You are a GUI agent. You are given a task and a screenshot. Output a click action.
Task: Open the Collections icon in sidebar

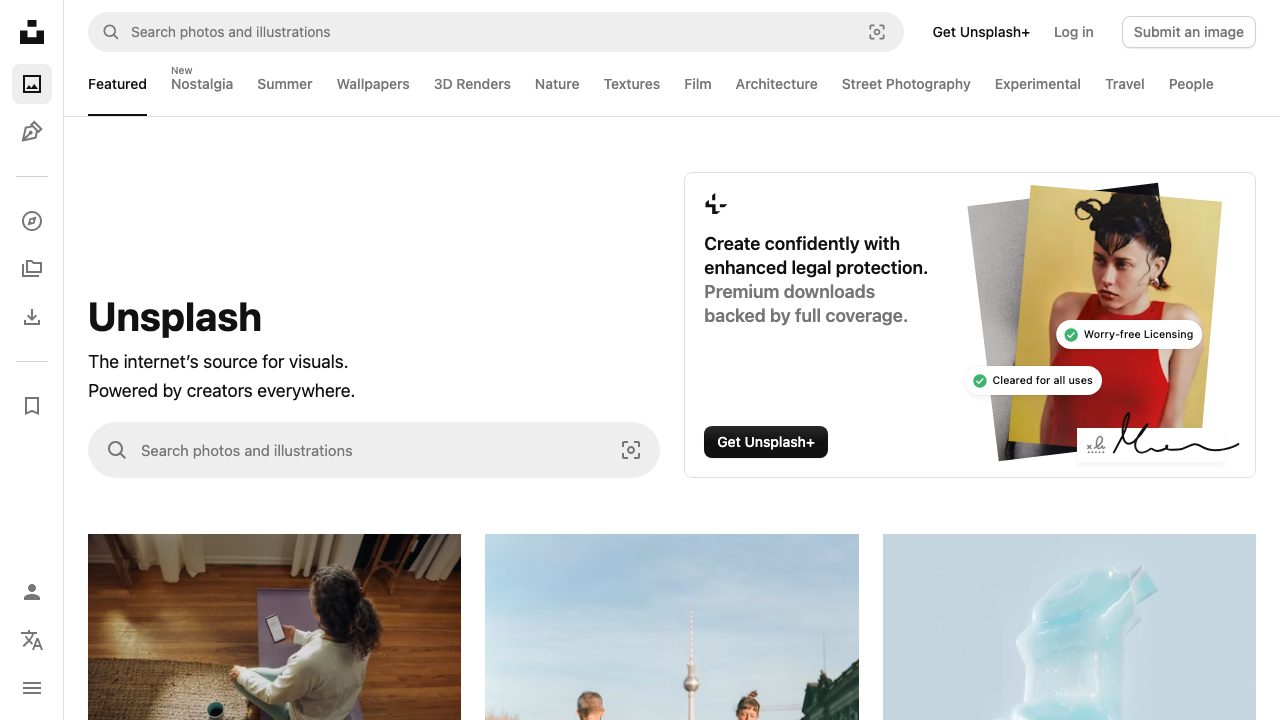32,269
